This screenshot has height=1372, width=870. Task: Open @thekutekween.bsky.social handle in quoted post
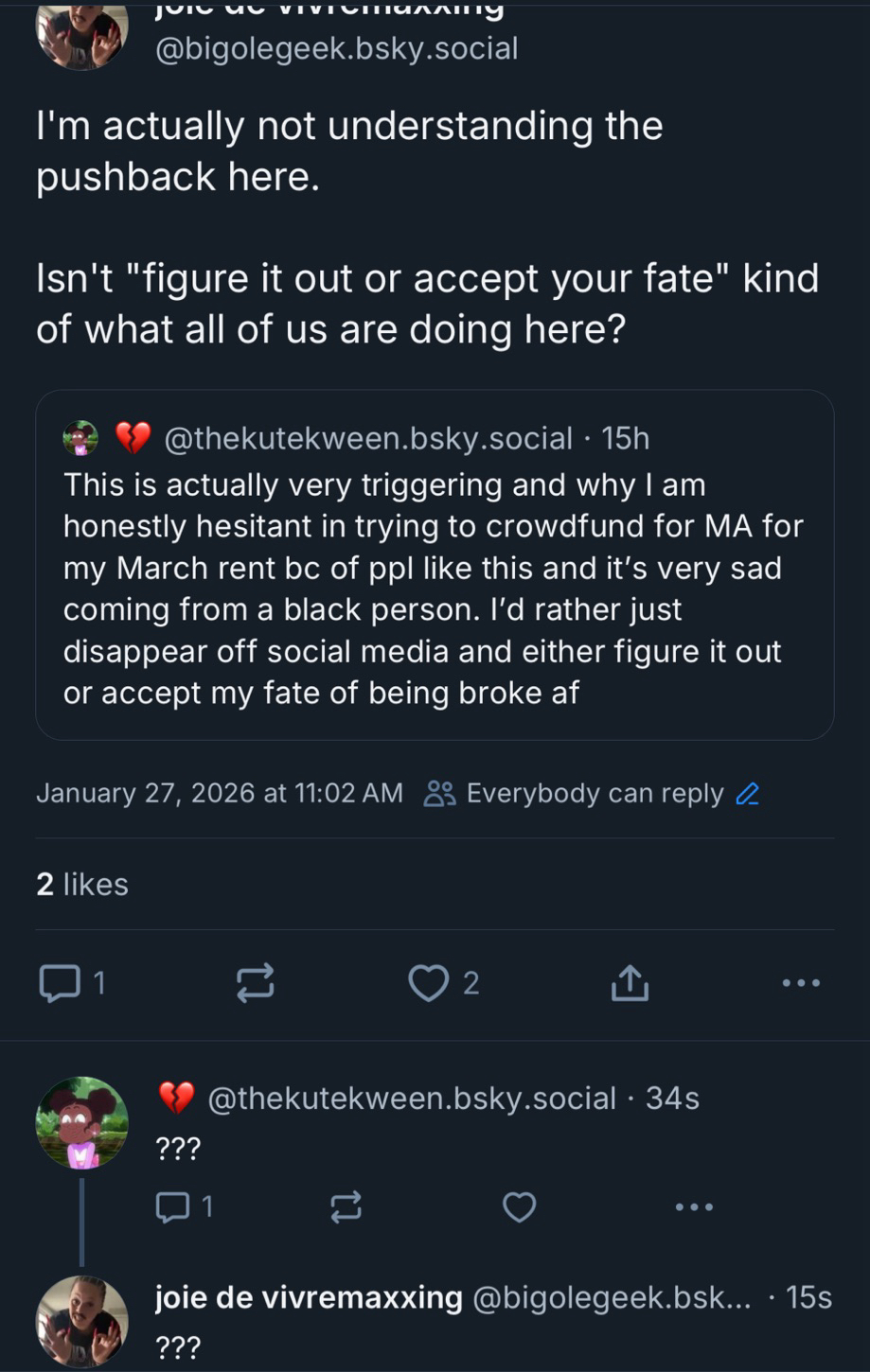pos(367,438)
